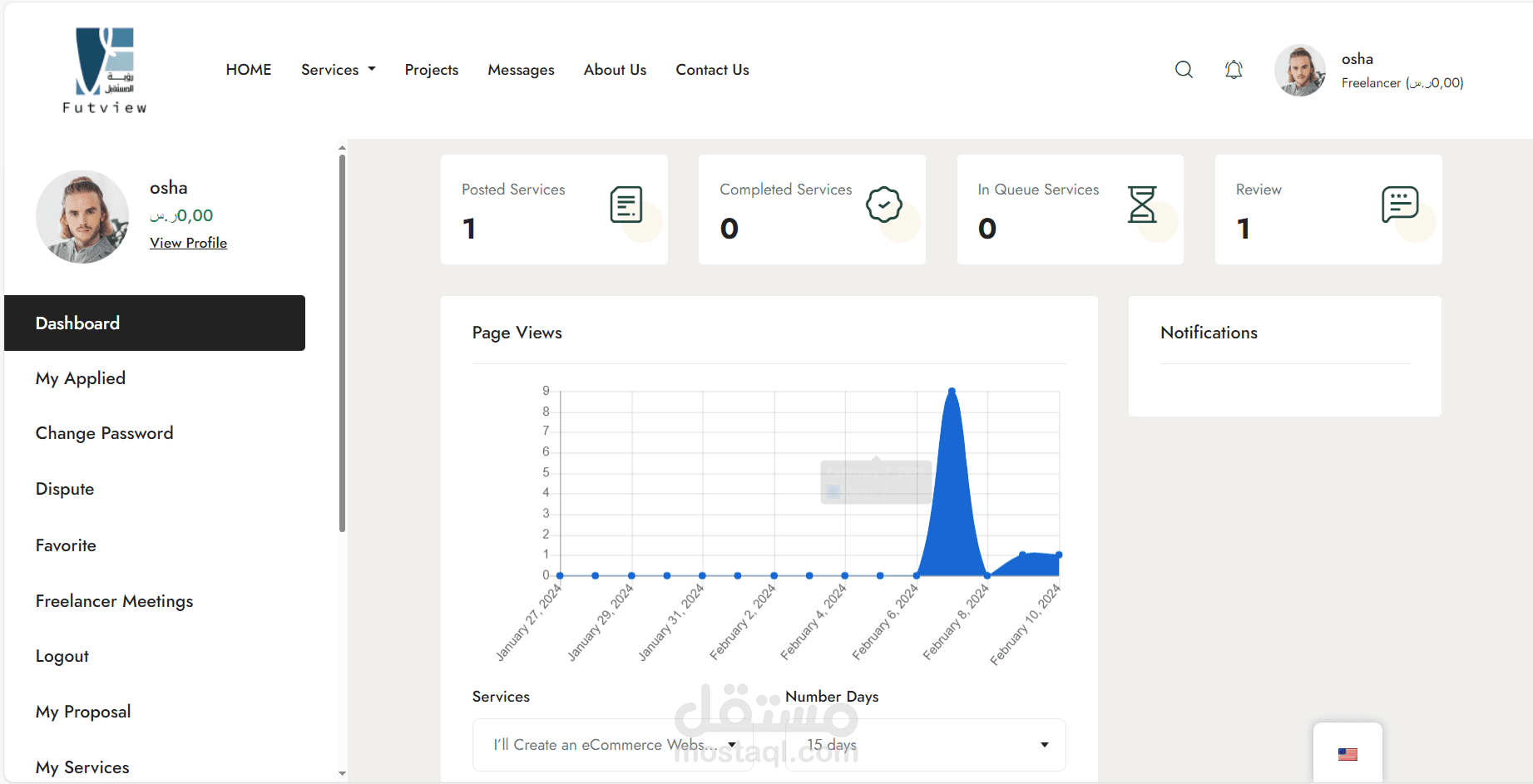Navigate to About Us

(x=616, y=70)
